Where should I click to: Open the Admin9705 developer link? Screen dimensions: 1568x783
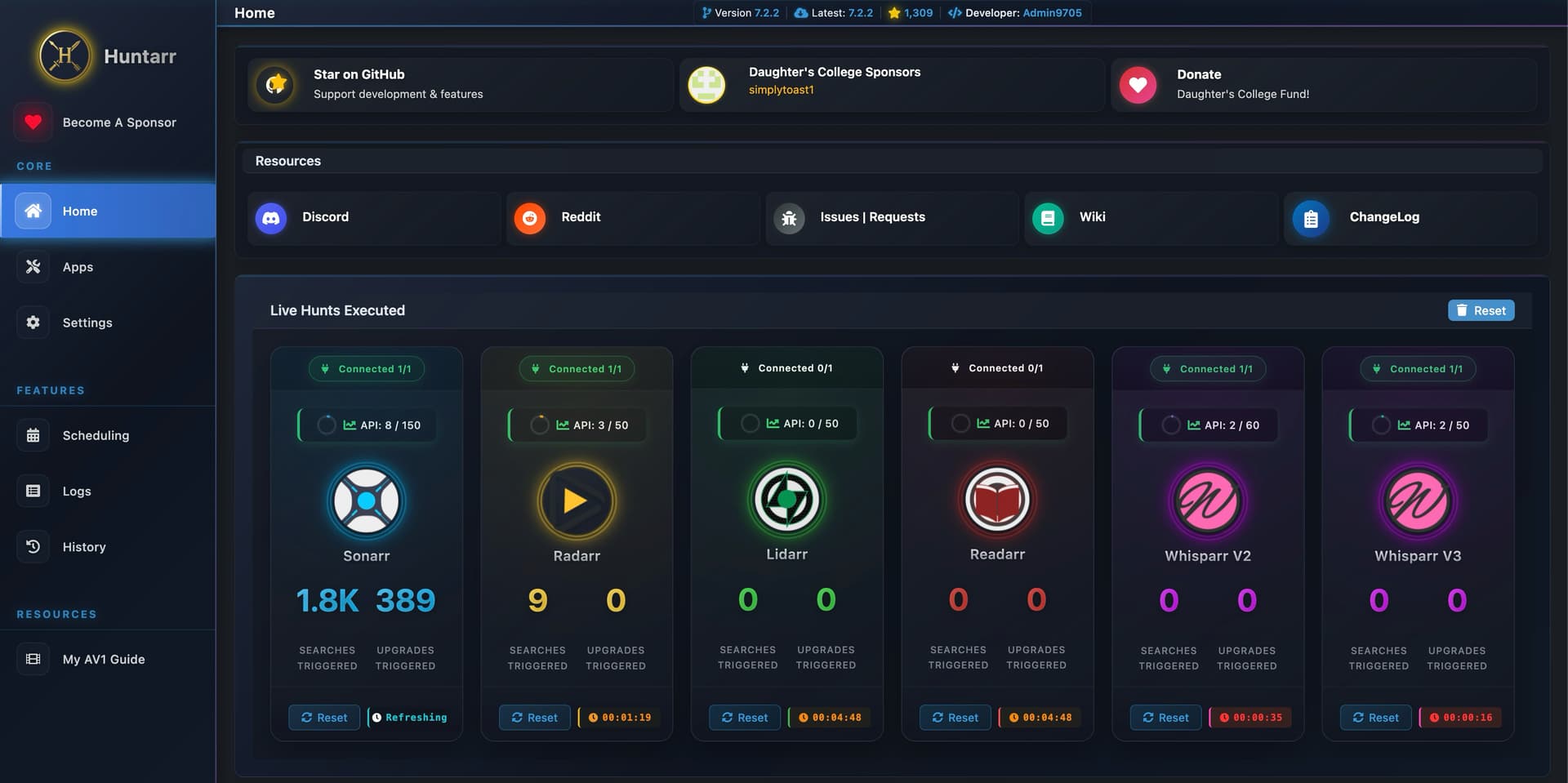[1052, 13]
